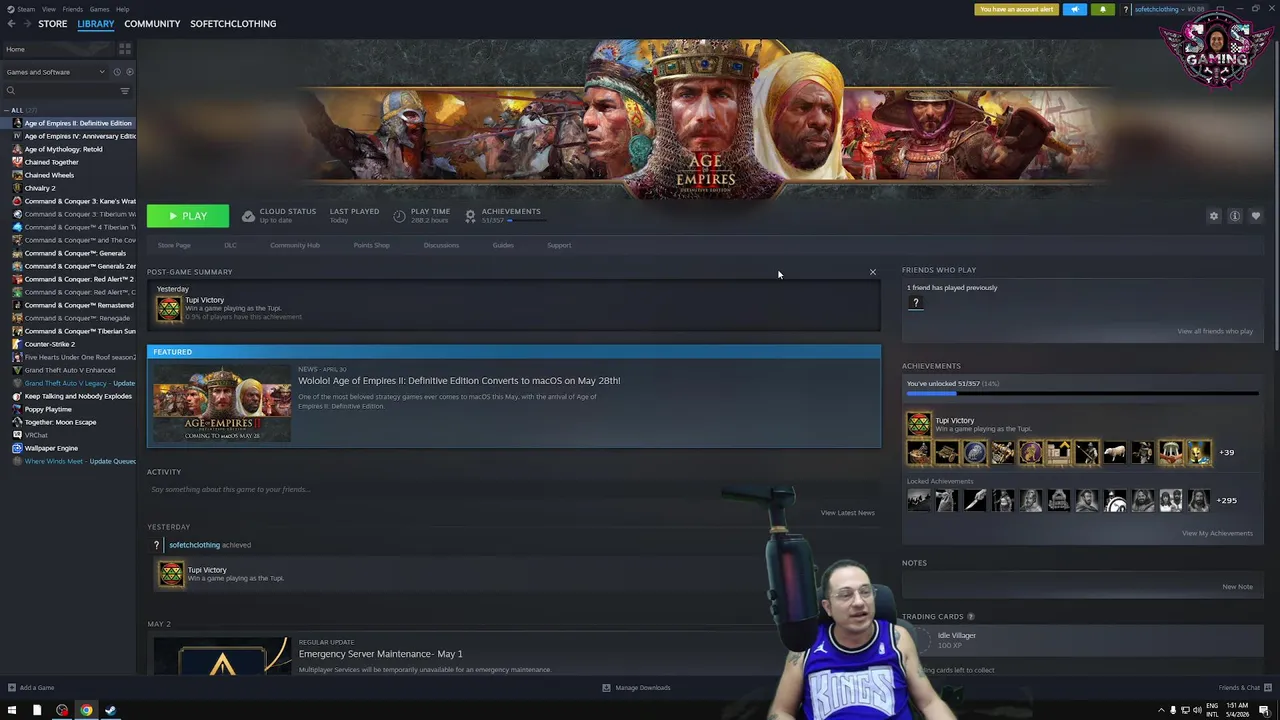This screenshot has height=720, width=1280.
Task: Toggle ready-to-play filter icon
Action: coord(130,72)
